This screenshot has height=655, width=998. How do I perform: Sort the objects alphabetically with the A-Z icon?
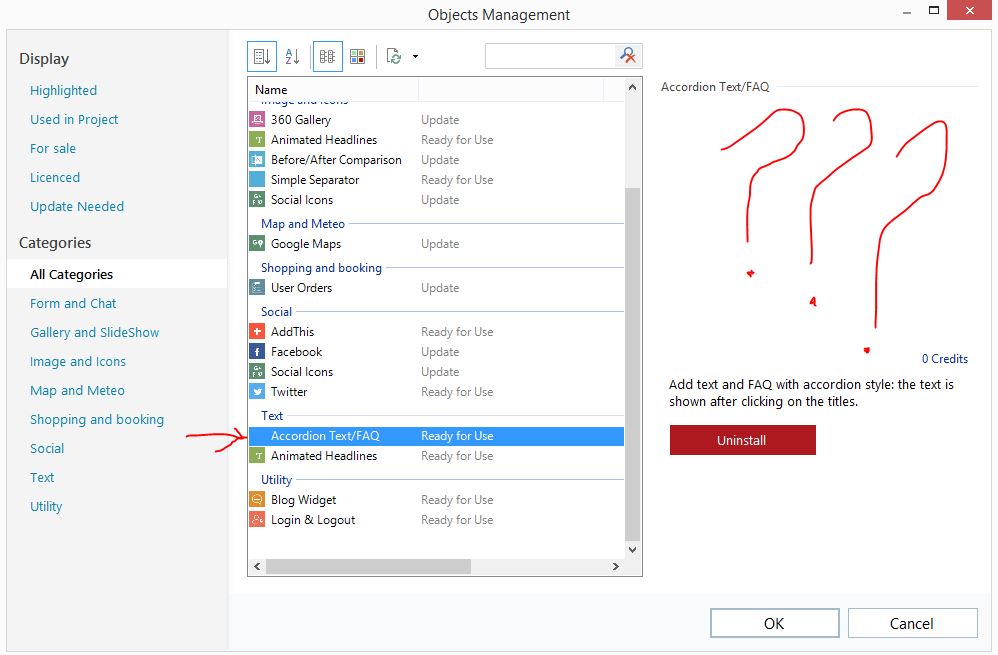point(292,57)
